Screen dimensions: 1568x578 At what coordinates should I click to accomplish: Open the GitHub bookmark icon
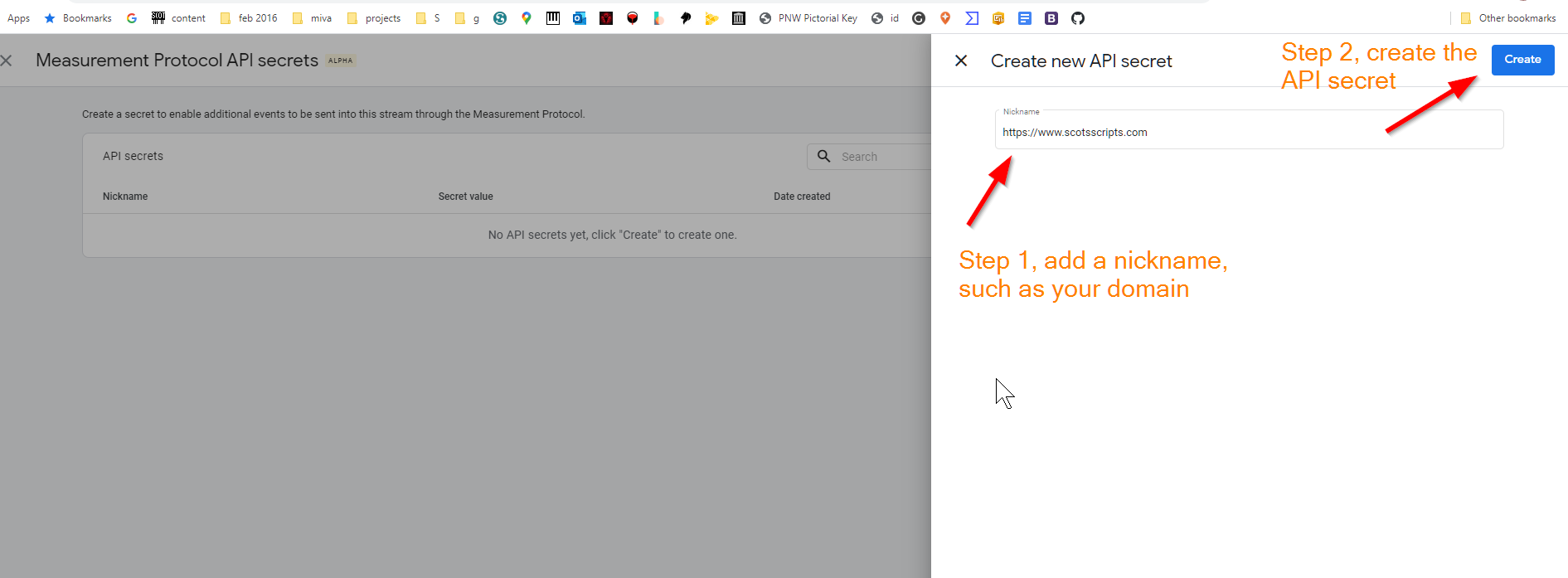1078,18
